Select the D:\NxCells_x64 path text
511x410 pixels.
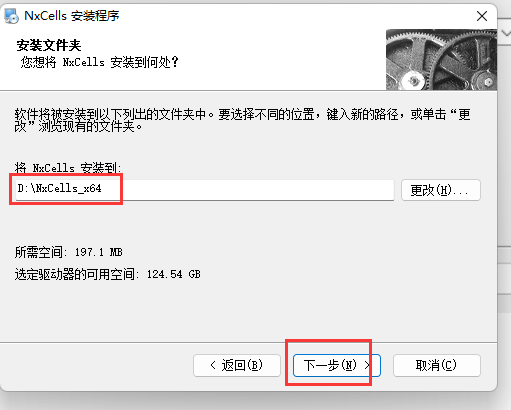coord(59,188)
